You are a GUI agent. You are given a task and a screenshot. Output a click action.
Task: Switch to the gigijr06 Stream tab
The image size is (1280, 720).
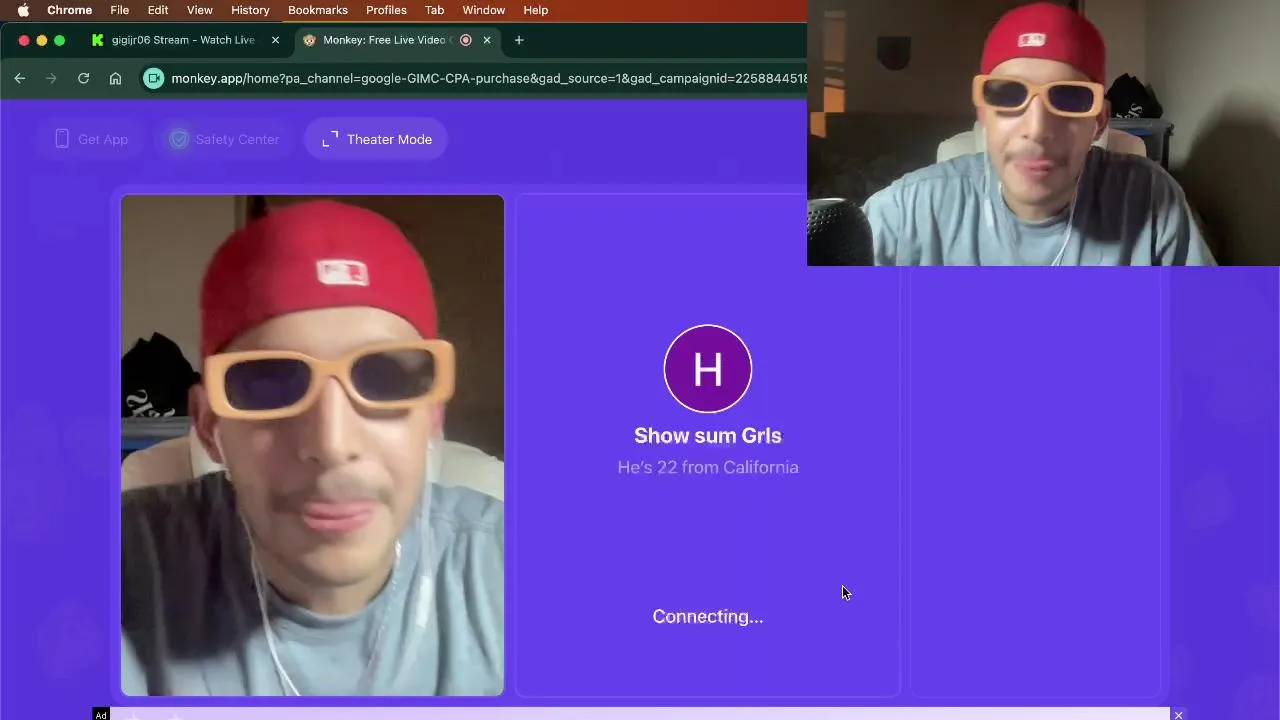point(185,40)
